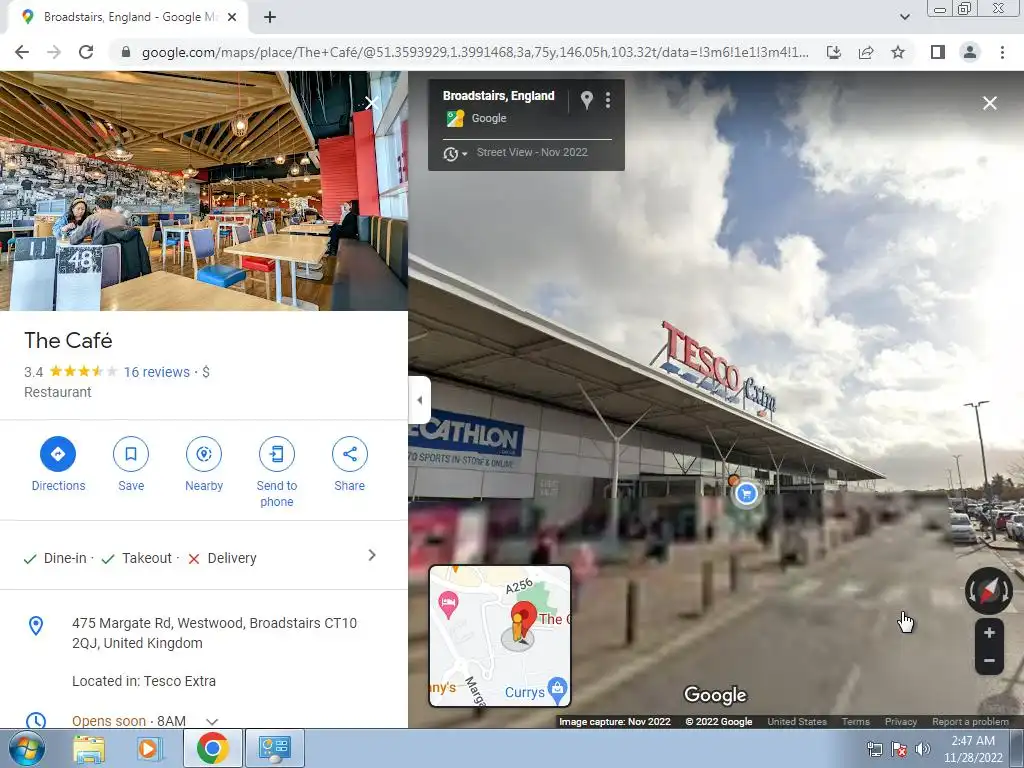Image resolution: width=1024 pixels, height=768 pixels.
Task: Collapse the side panel arrow
Action: [x=419, y=400]
